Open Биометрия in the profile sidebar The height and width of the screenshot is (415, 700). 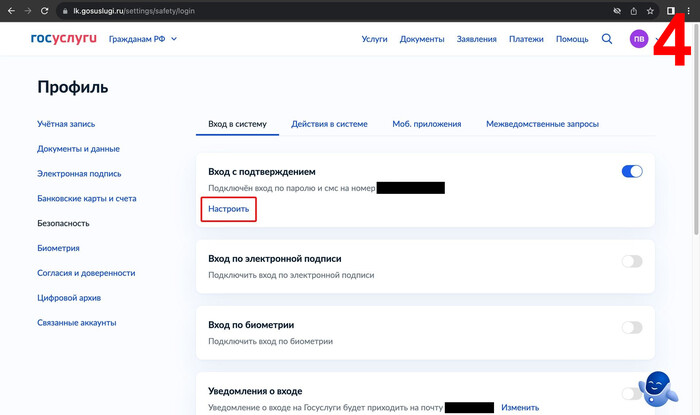58,248
